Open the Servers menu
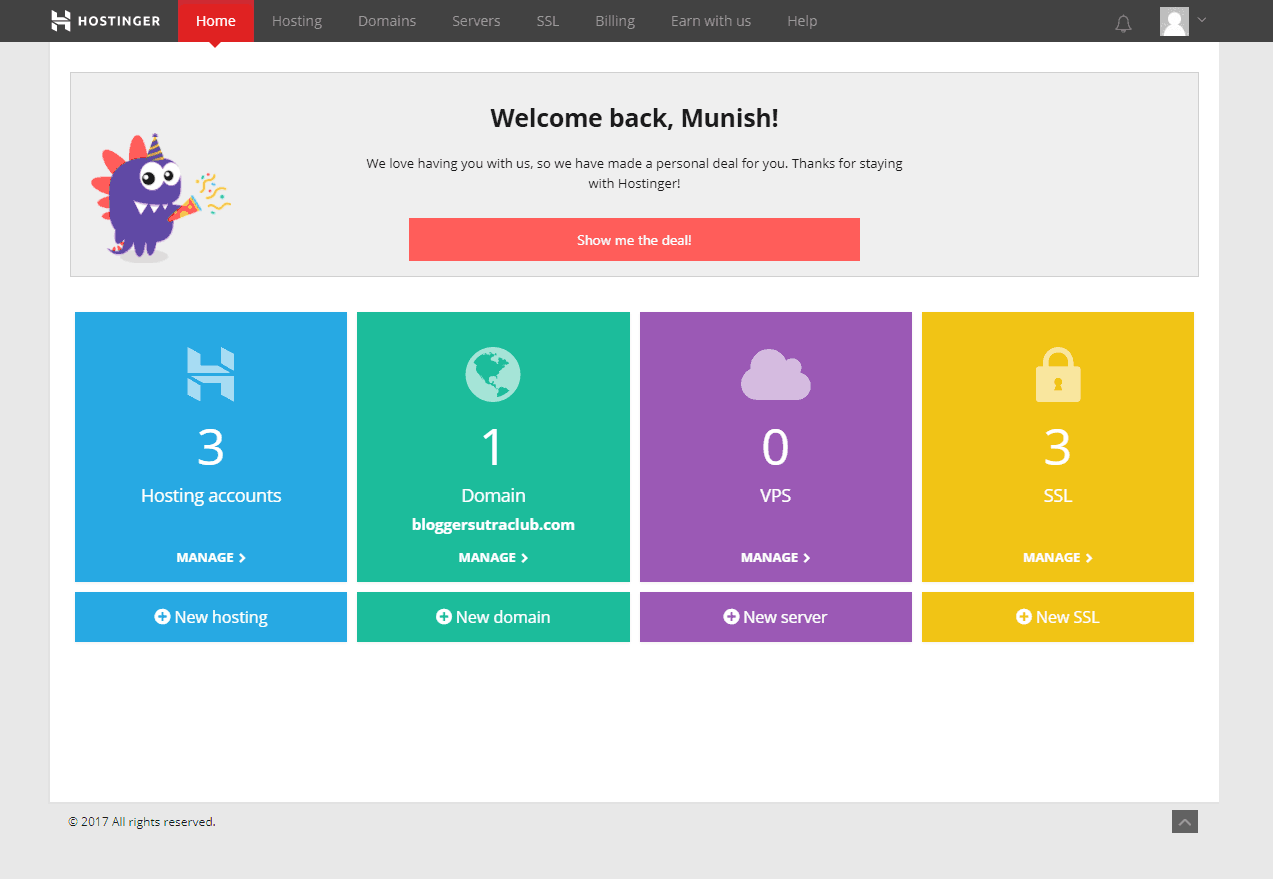 coord(476,21)
